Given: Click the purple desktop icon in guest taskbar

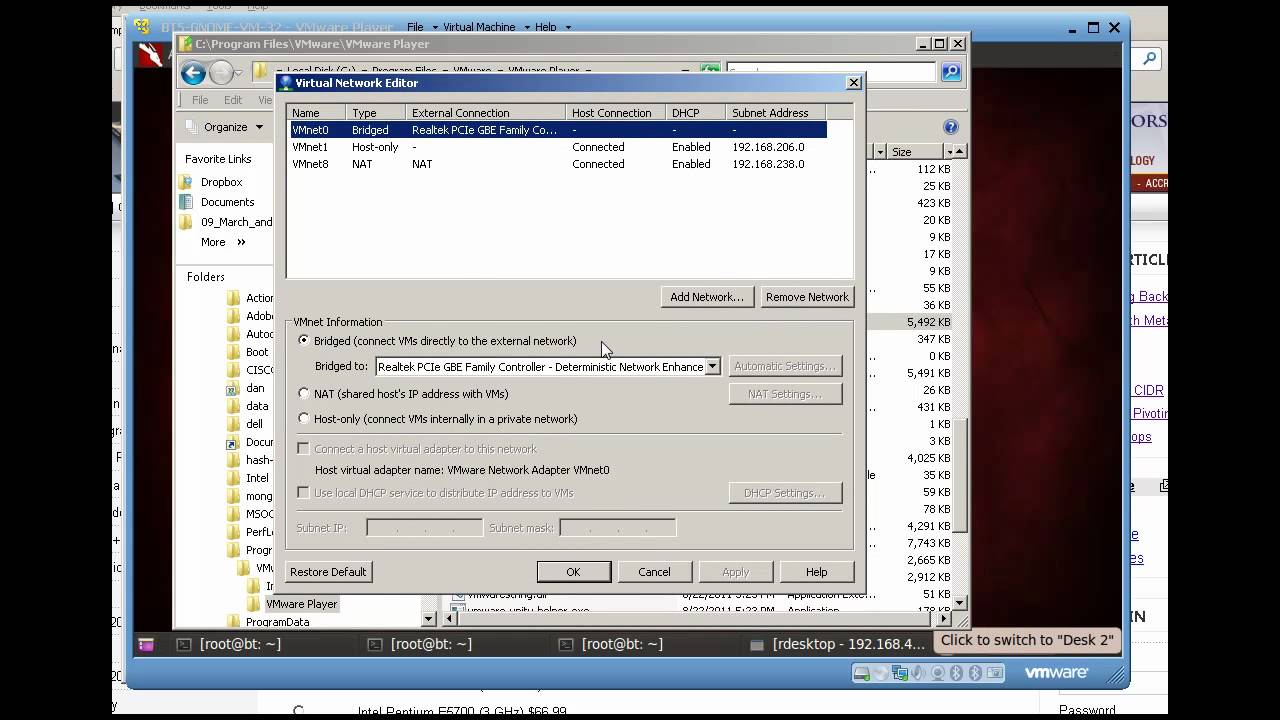Looking at the screenshot, I should point(146,645).
